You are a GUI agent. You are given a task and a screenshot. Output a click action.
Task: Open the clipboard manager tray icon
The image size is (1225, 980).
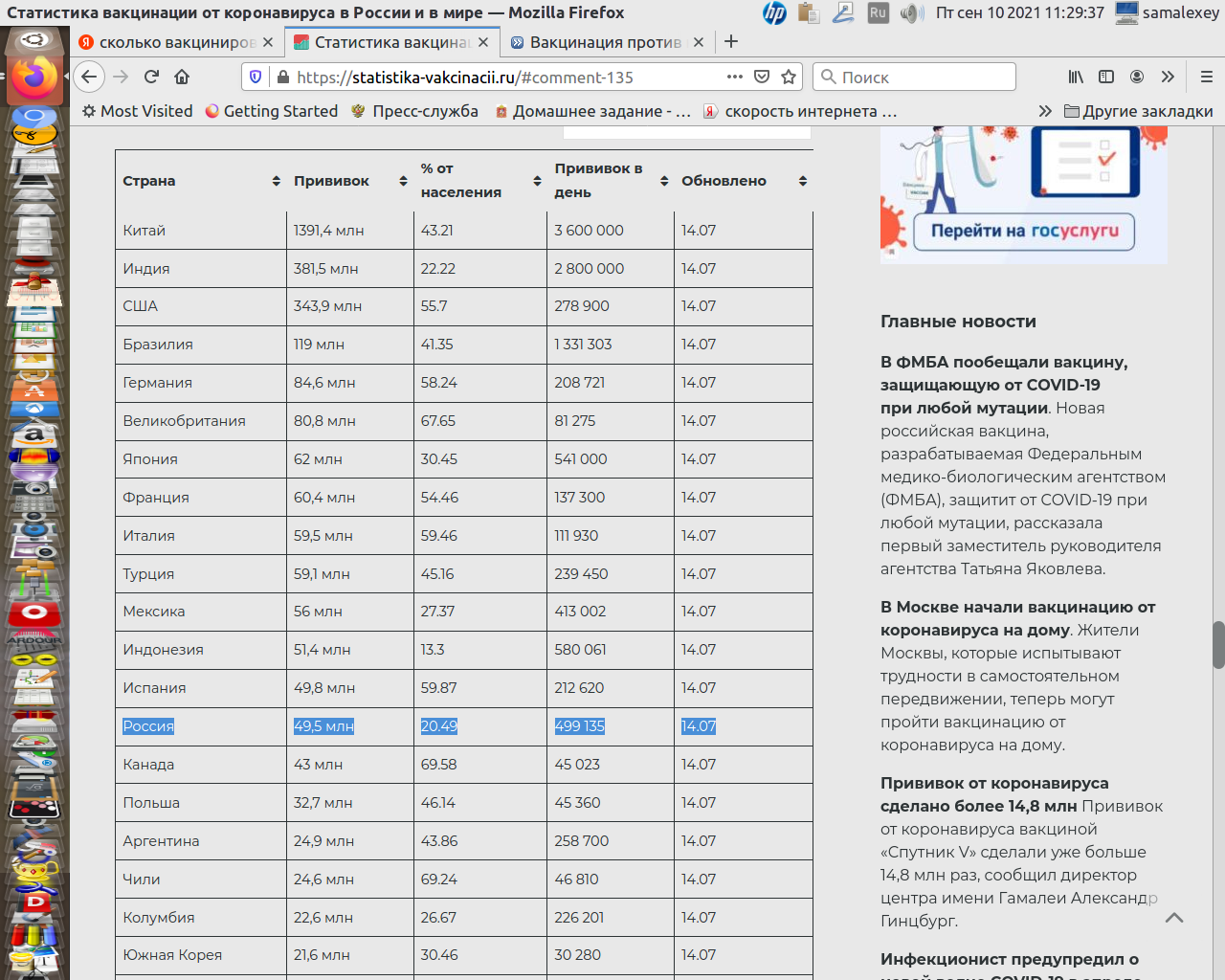[809, 12]
